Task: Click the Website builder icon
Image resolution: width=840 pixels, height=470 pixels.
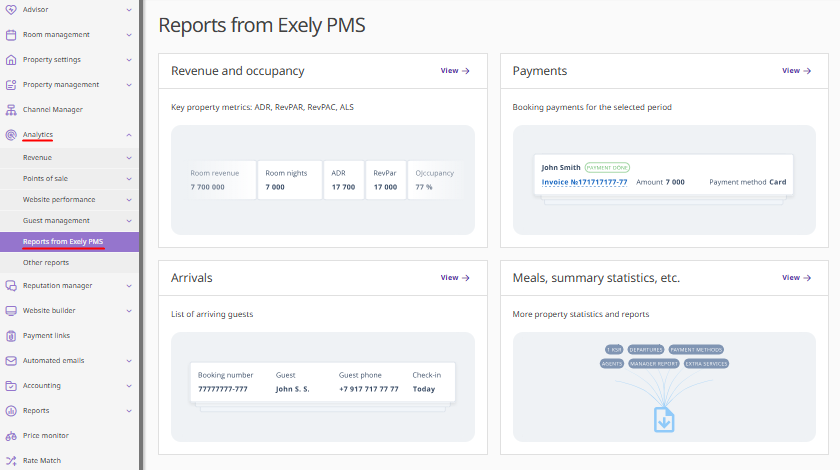Action: point(11,311)
